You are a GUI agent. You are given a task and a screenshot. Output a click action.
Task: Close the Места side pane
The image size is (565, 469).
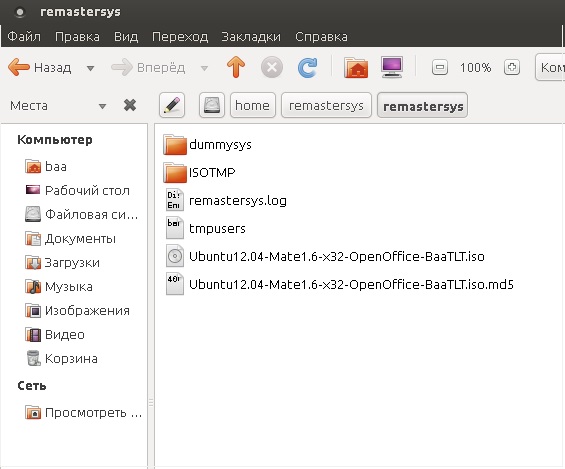tap(130, 105)
